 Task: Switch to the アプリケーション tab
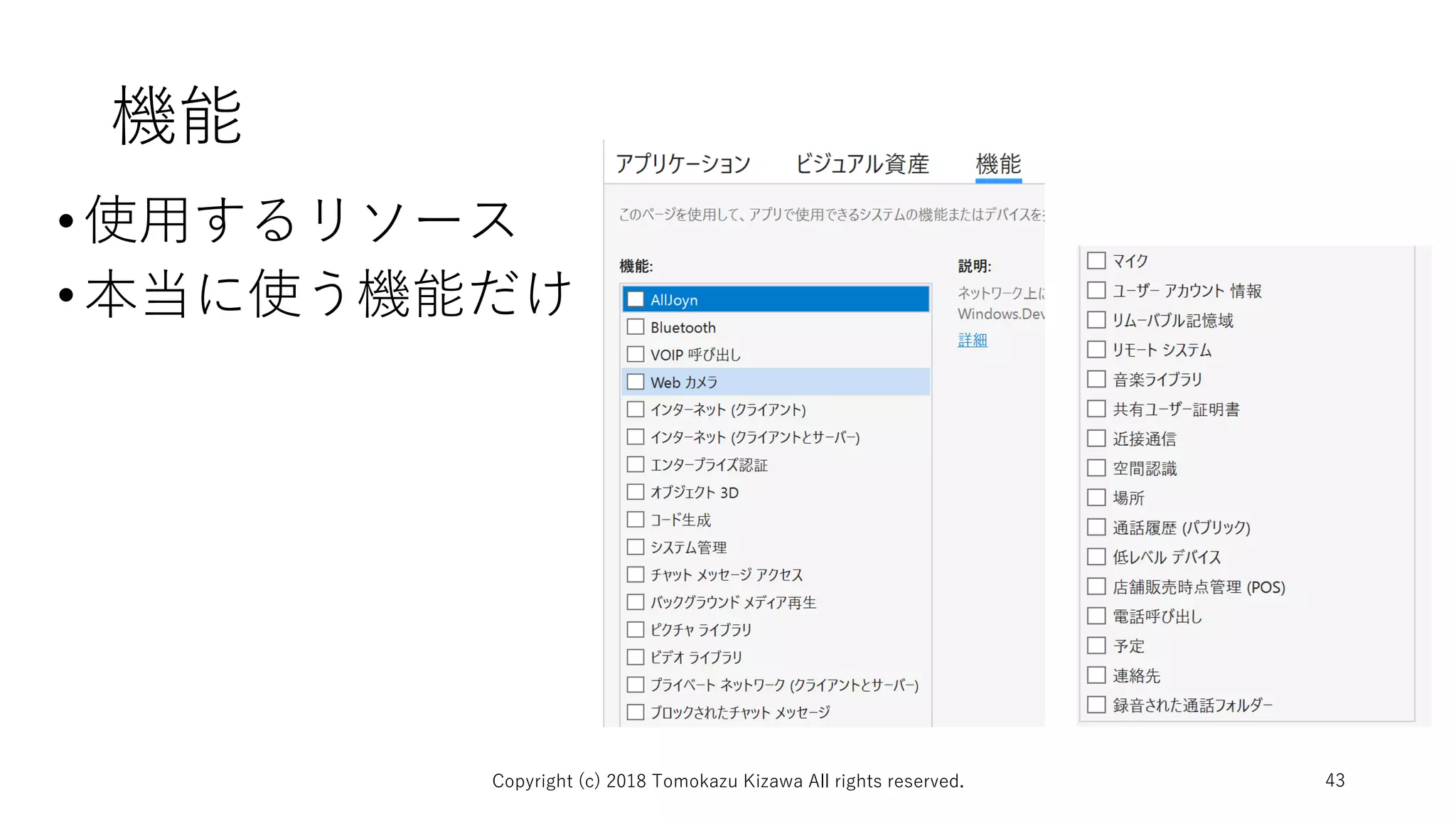coord(682,164)
